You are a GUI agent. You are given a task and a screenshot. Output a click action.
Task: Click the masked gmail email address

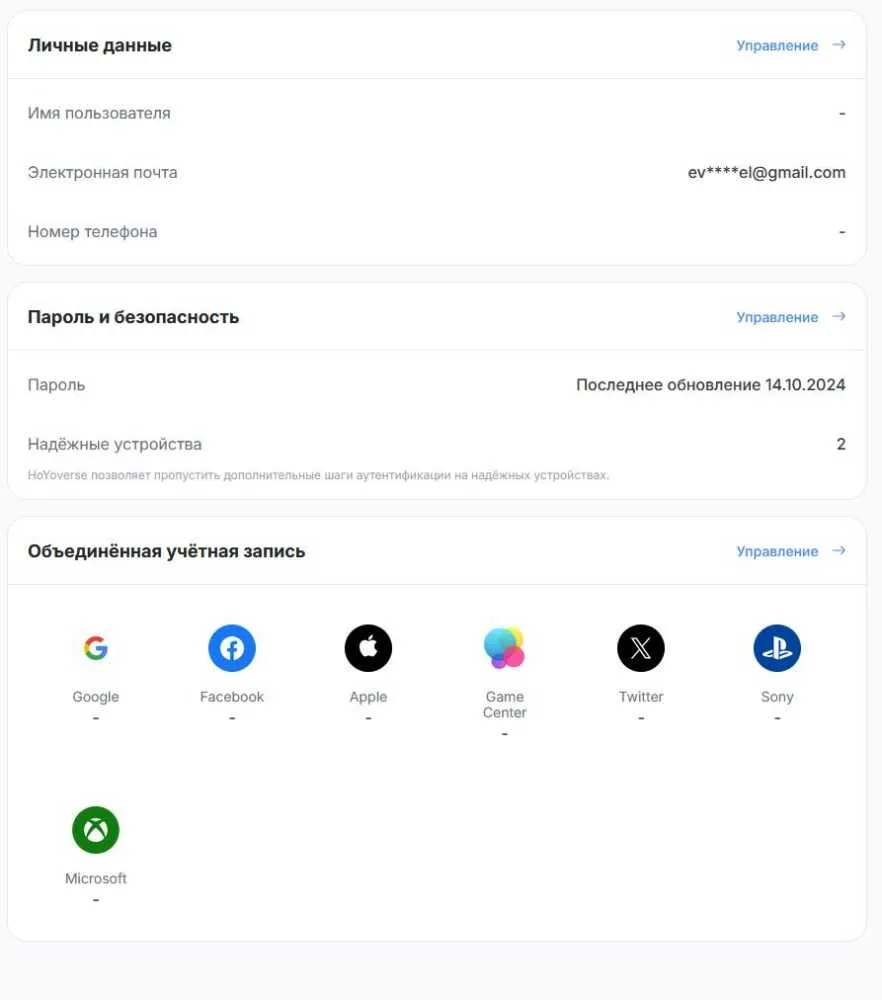[x=767, y=172]
